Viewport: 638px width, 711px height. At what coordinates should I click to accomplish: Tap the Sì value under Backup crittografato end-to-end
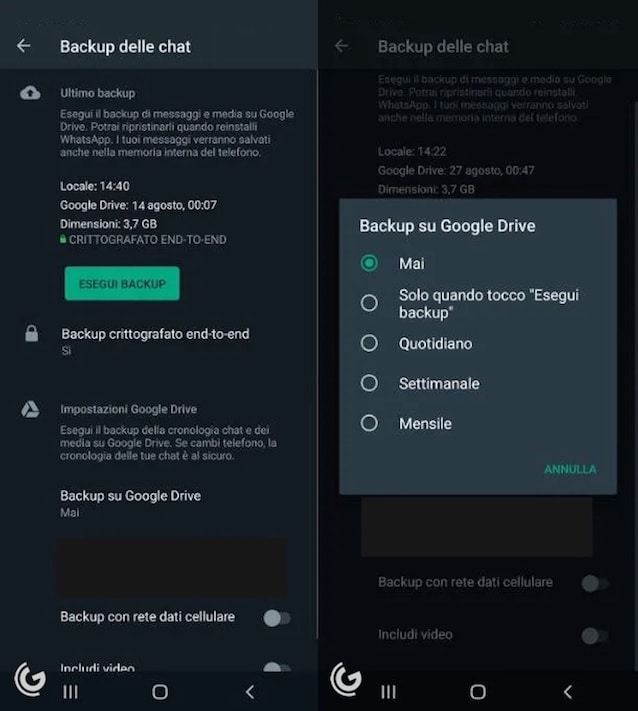[x=66, y=351]
